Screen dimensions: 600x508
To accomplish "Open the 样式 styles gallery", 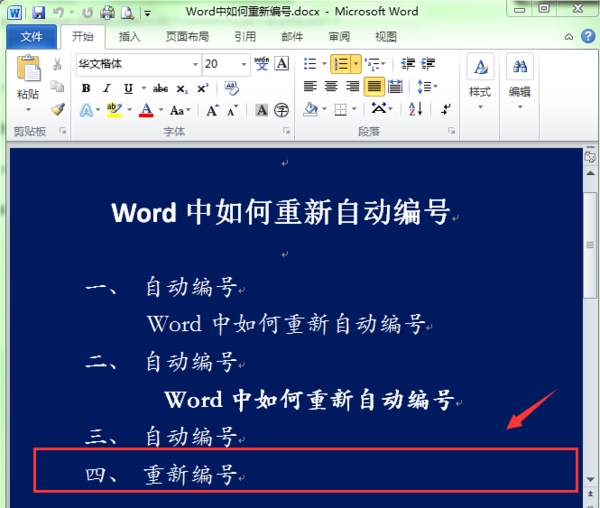I will 480,83.
